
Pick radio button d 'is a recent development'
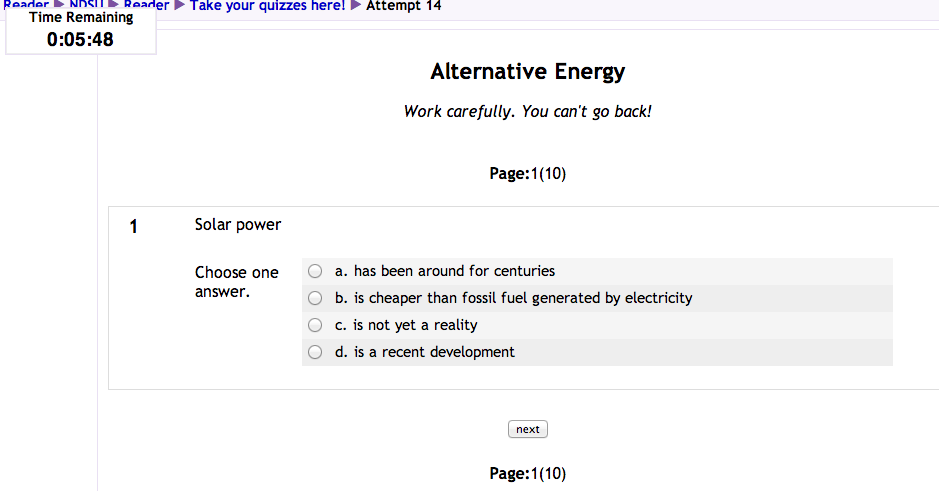click(x=315, y=352)
